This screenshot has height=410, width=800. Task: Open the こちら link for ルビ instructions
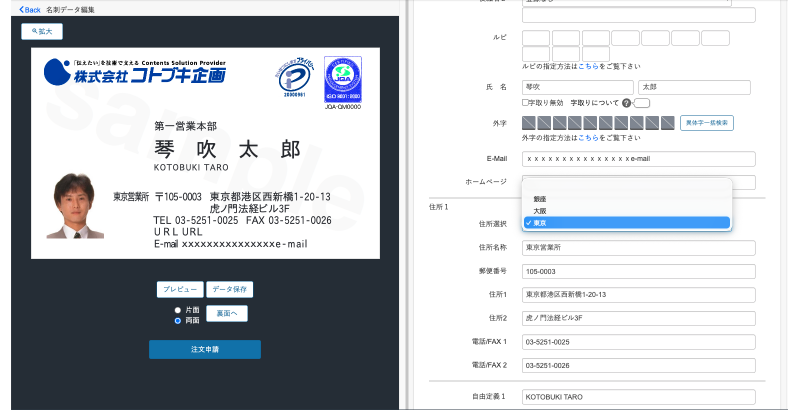589,65
